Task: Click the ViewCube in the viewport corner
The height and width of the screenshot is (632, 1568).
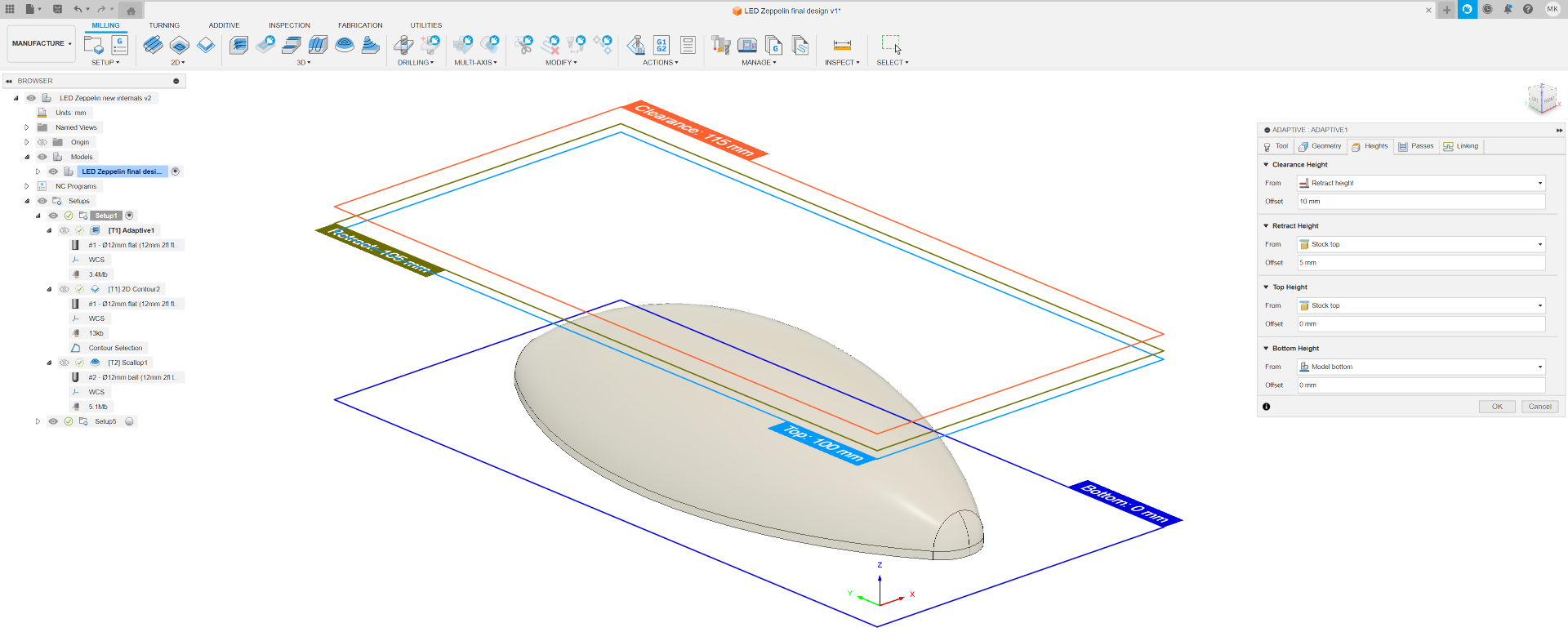Action: coord(1541,99)
